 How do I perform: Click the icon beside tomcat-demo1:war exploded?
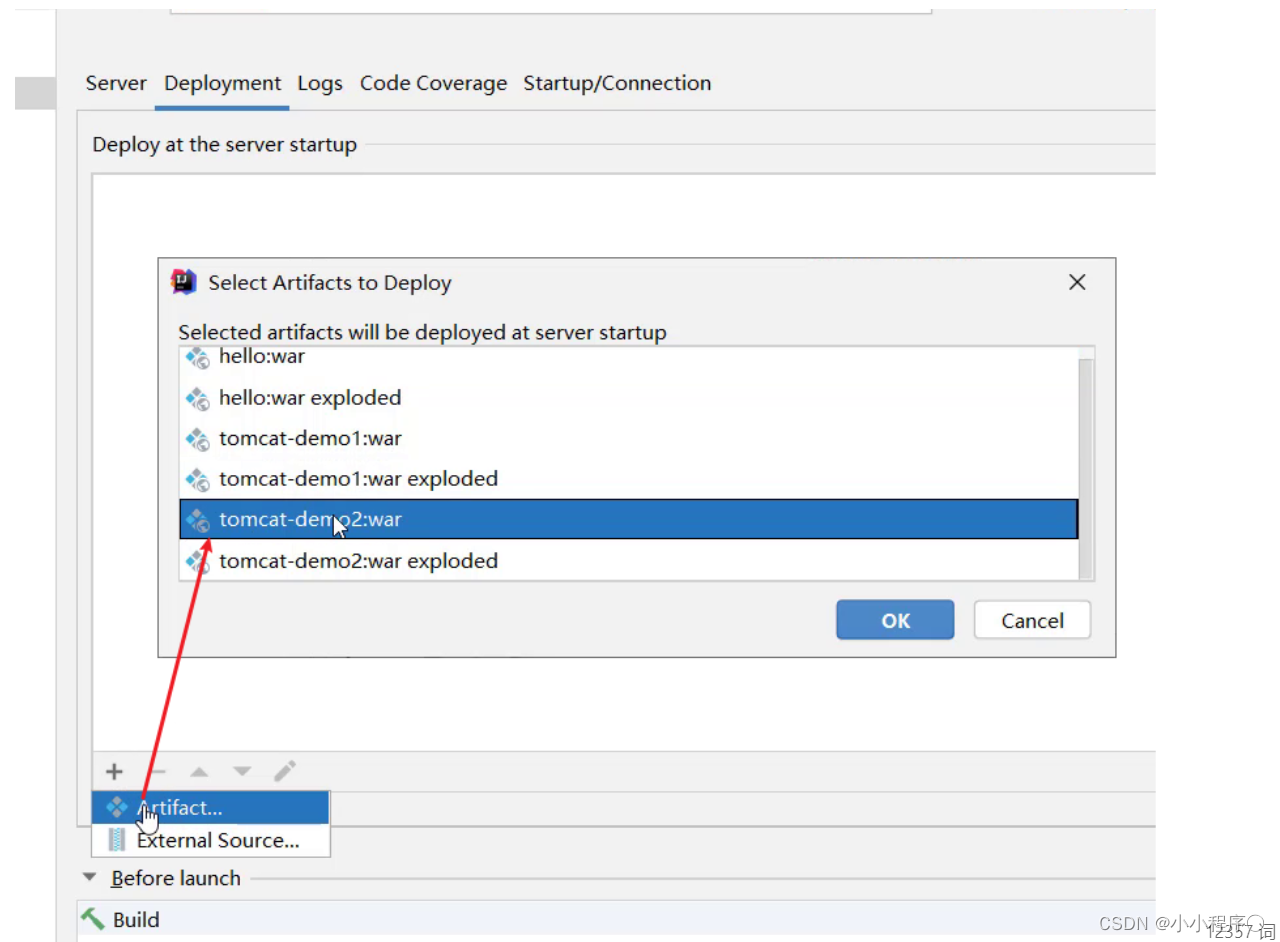click(x=198, y=480)
